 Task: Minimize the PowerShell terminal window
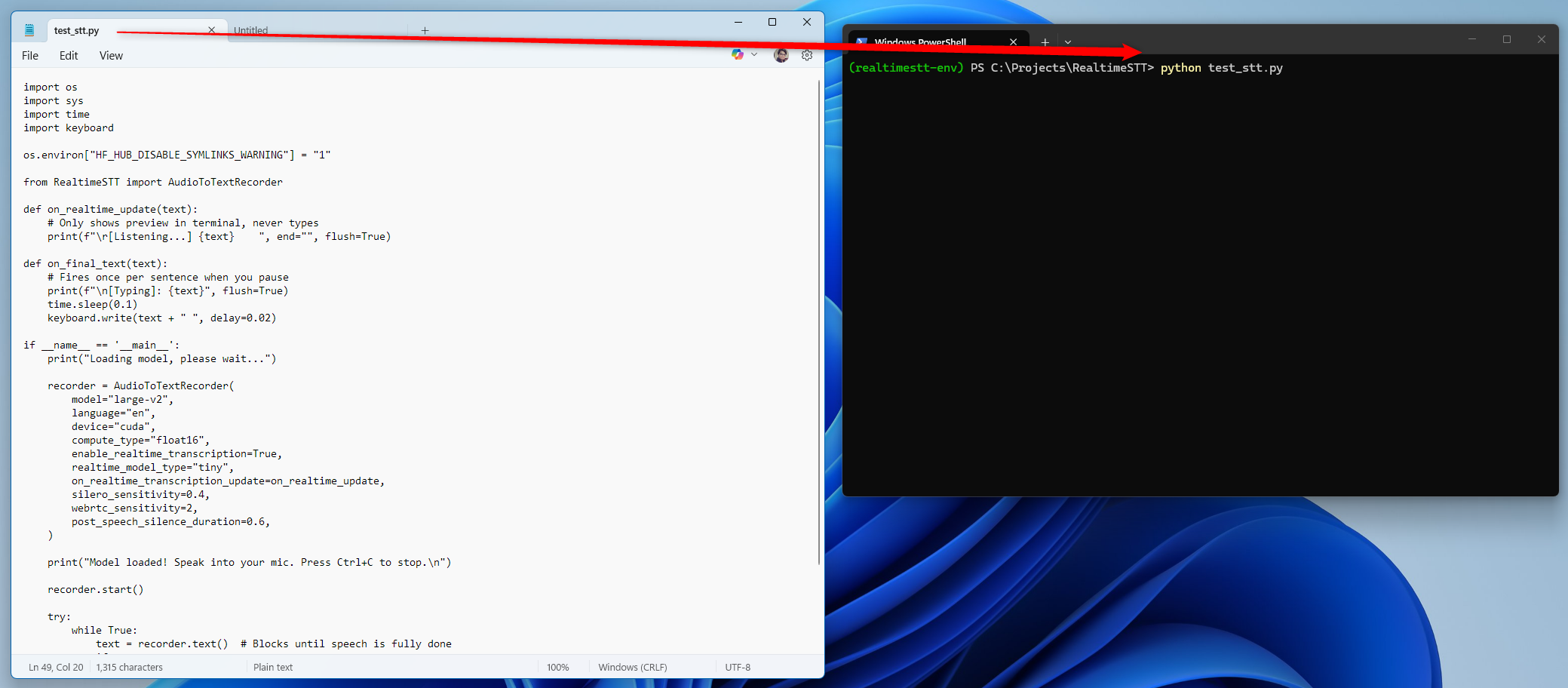click(x=1472, y=39)
